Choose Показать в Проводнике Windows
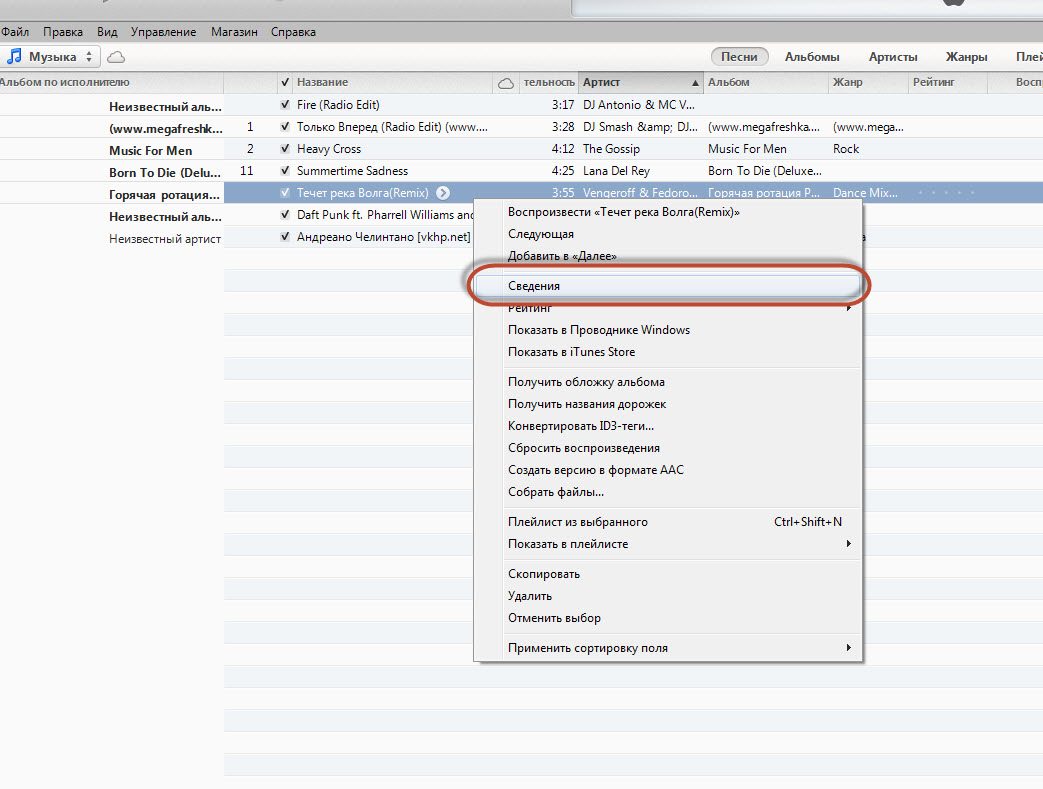Image resolution: width=1043 pixels, height=789 pixels. 668,330
